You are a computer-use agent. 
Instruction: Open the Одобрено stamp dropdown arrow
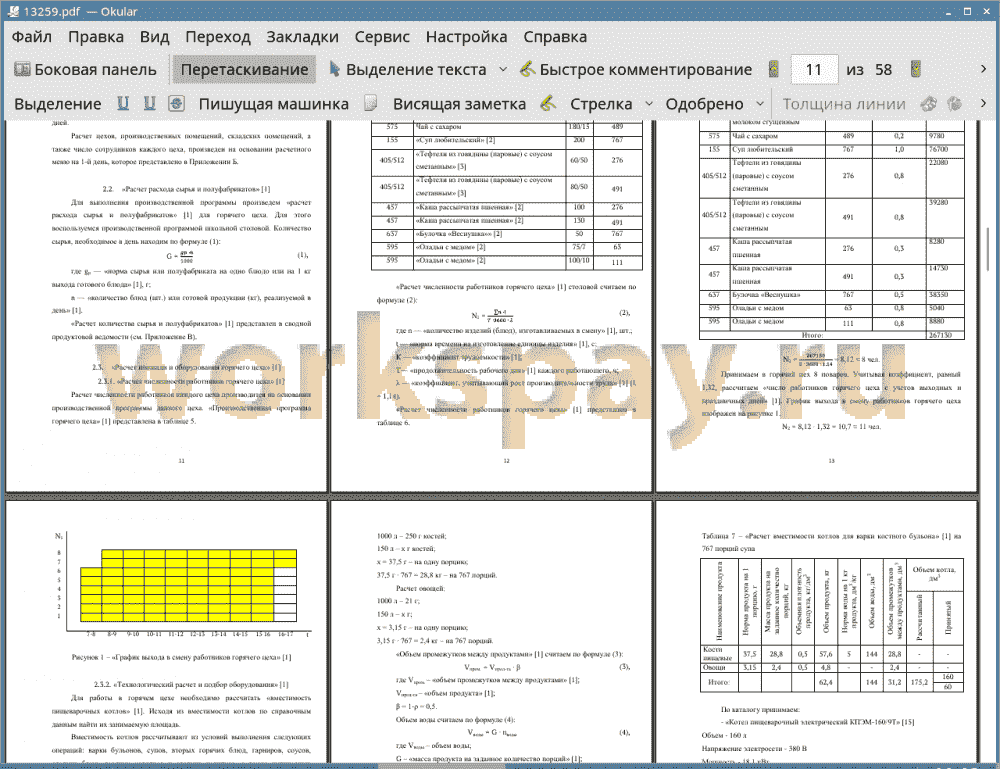[x=760, y=103]
